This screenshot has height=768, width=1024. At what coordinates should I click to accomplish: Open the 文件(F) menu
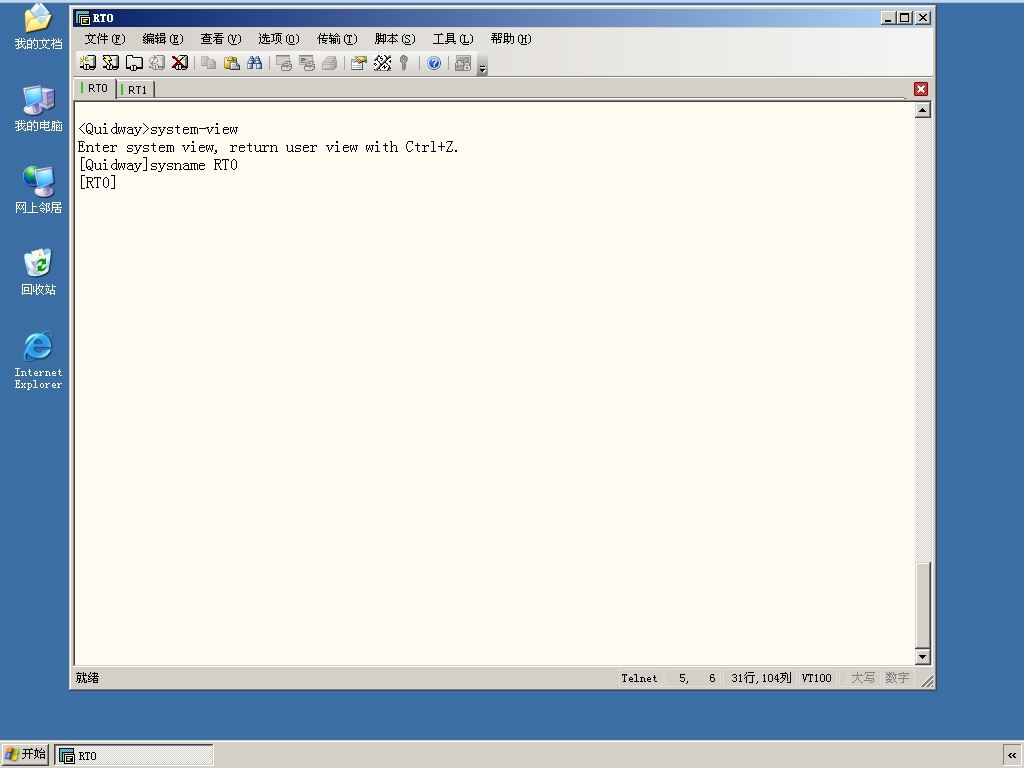pos(104,39)
